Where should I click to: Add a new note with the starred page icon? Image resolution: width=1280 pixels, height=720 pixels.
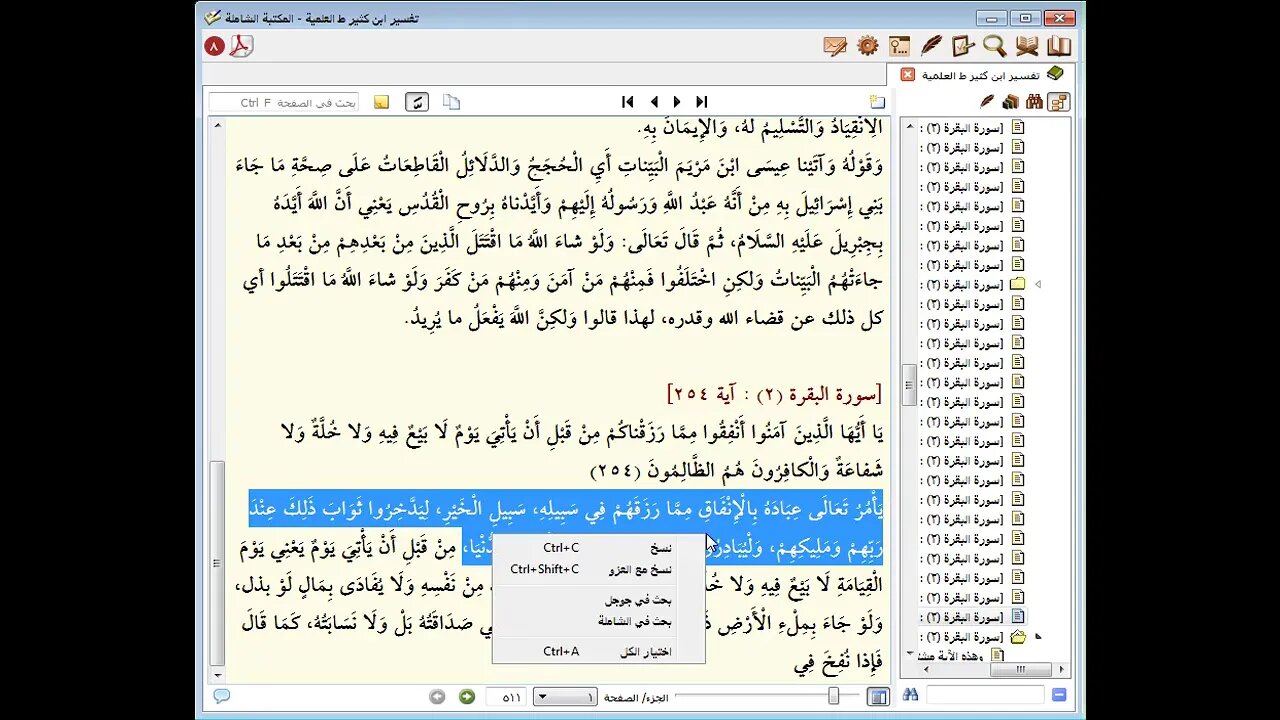tap(877, 102)
